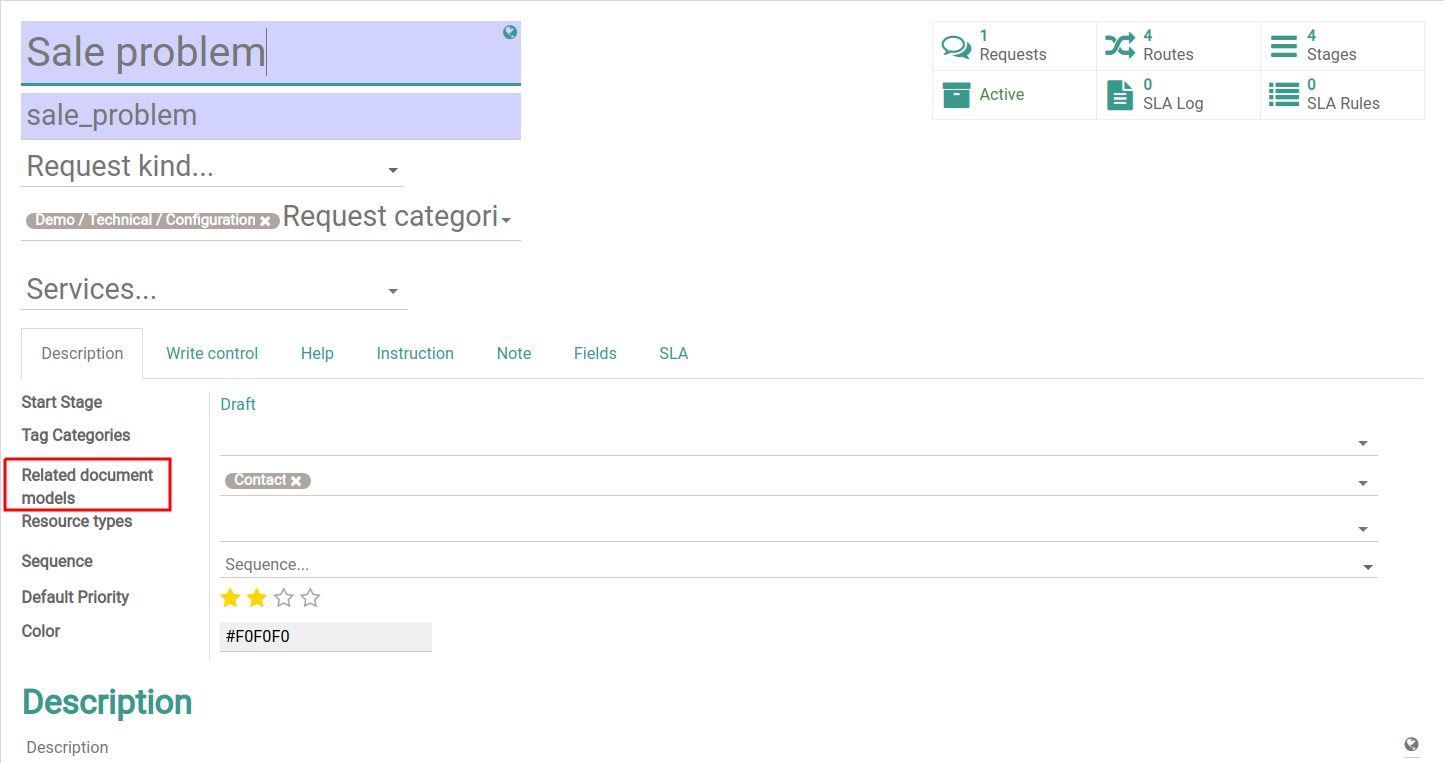Open the Sequence dropdown arrow
The width and height of the screenshot is (1444, 763).
click(1367, 567)
